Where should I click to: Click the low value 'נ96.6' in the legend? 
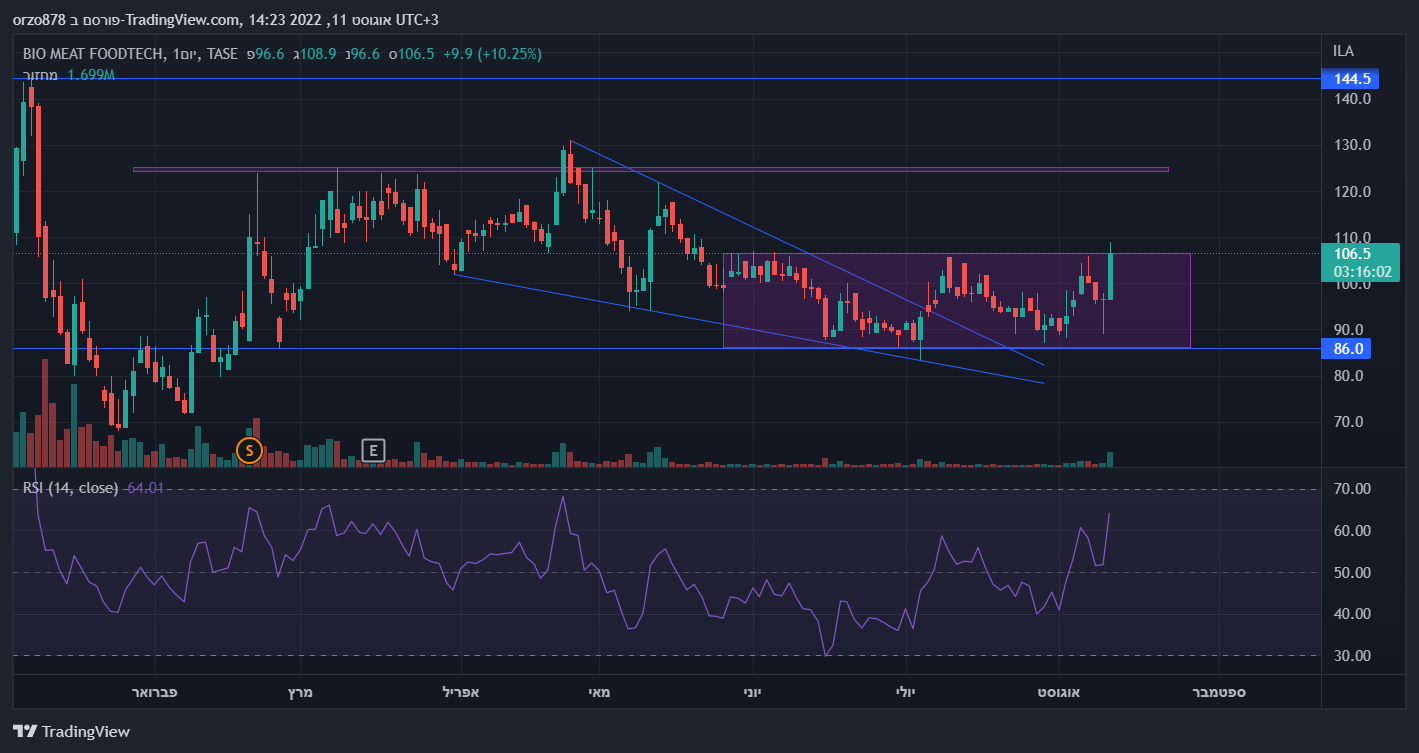tap(364, 54)
